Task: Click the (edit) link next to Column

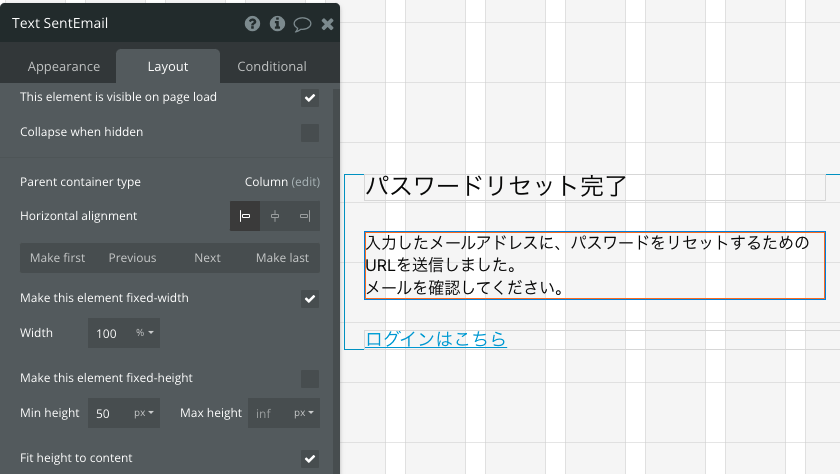Action: tap(305, 182)
